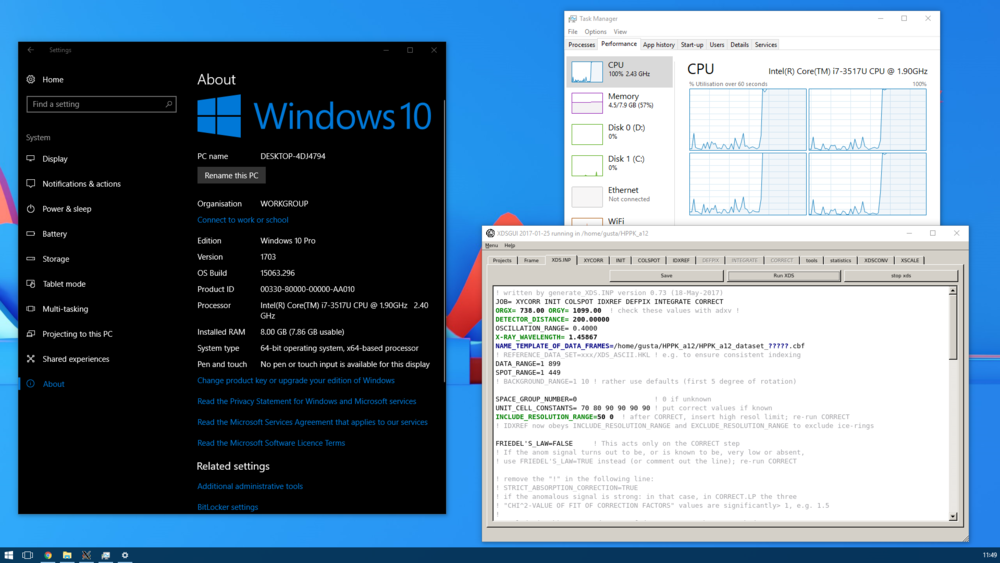Click the Battery icon in sidebar
The image size is (1000, 563).
pos(31,234)
